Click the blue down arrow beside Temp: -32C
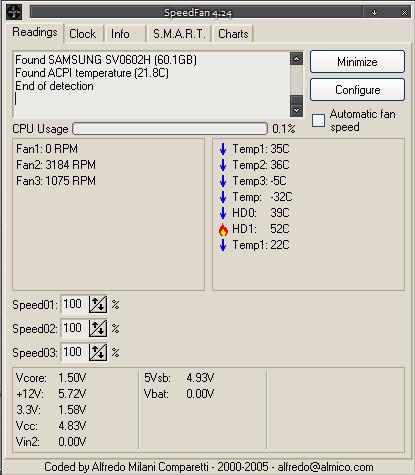Image resolution: width=415 pixels, height=475 pixels. click(x=223, y=197)
